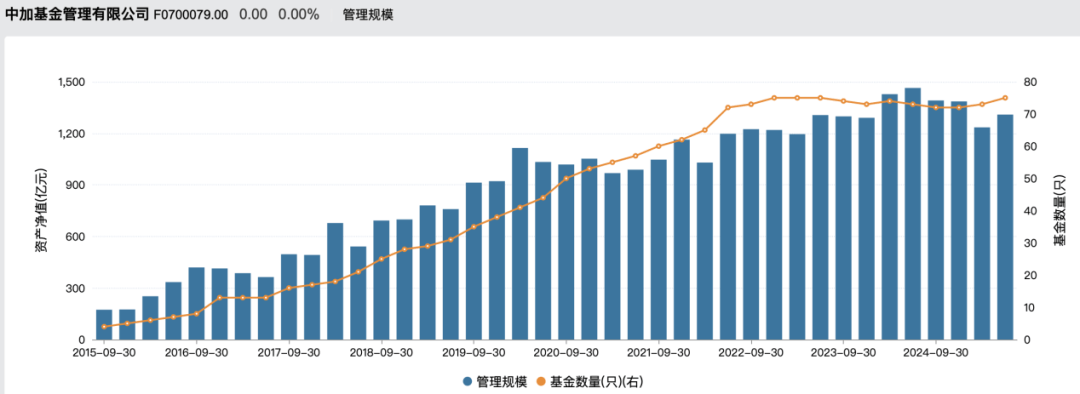This screenshot has width=1080, height=394.
Task: Click the bar above 2022-09-30 label
Action: pos(751,234)
